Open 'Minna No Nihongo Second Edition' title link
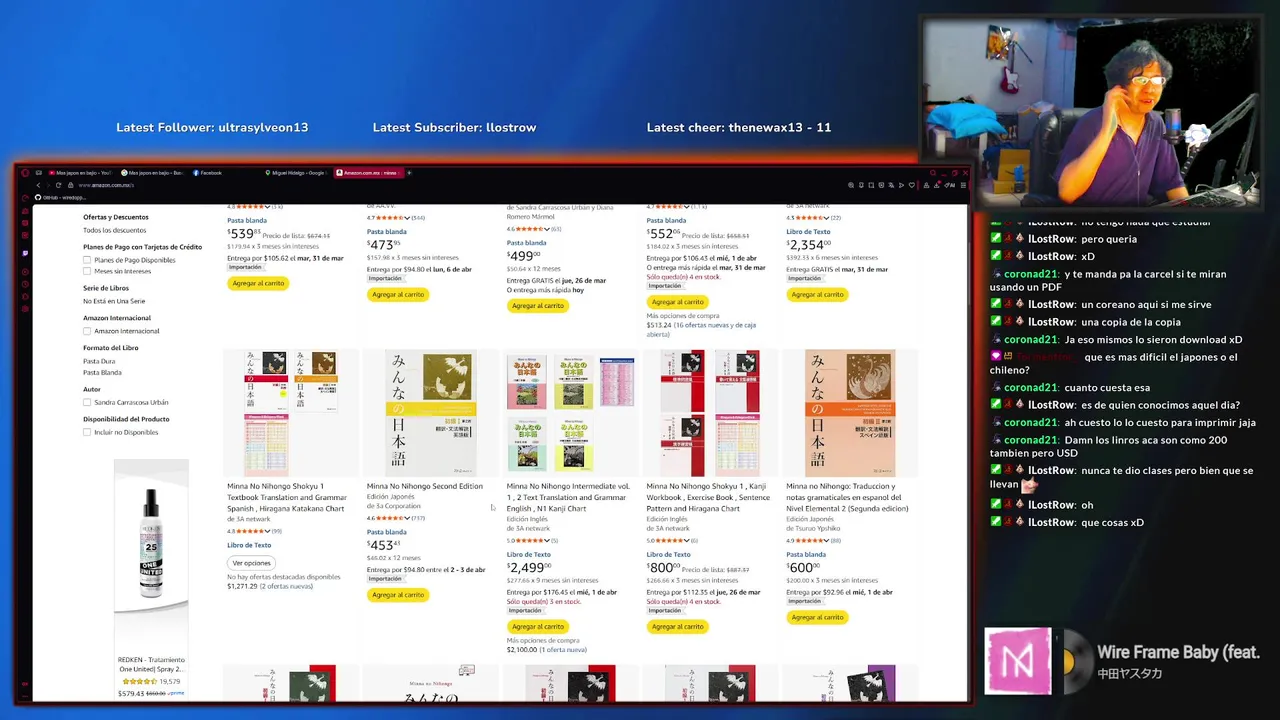 click(x=425, y=486)
